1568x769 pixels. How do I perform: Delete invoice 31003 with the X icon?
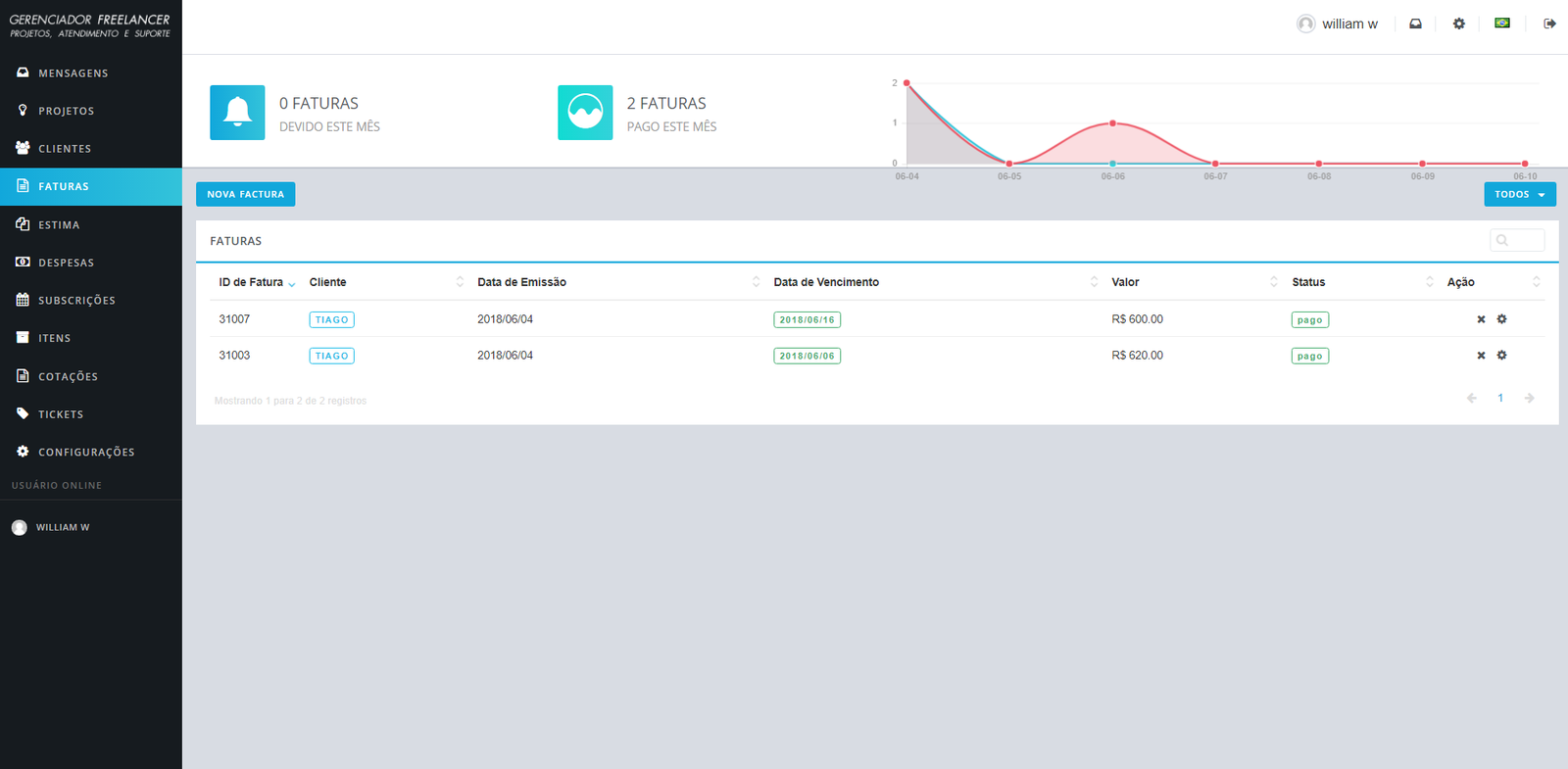pyautogui.click(x=1481, y=356)
